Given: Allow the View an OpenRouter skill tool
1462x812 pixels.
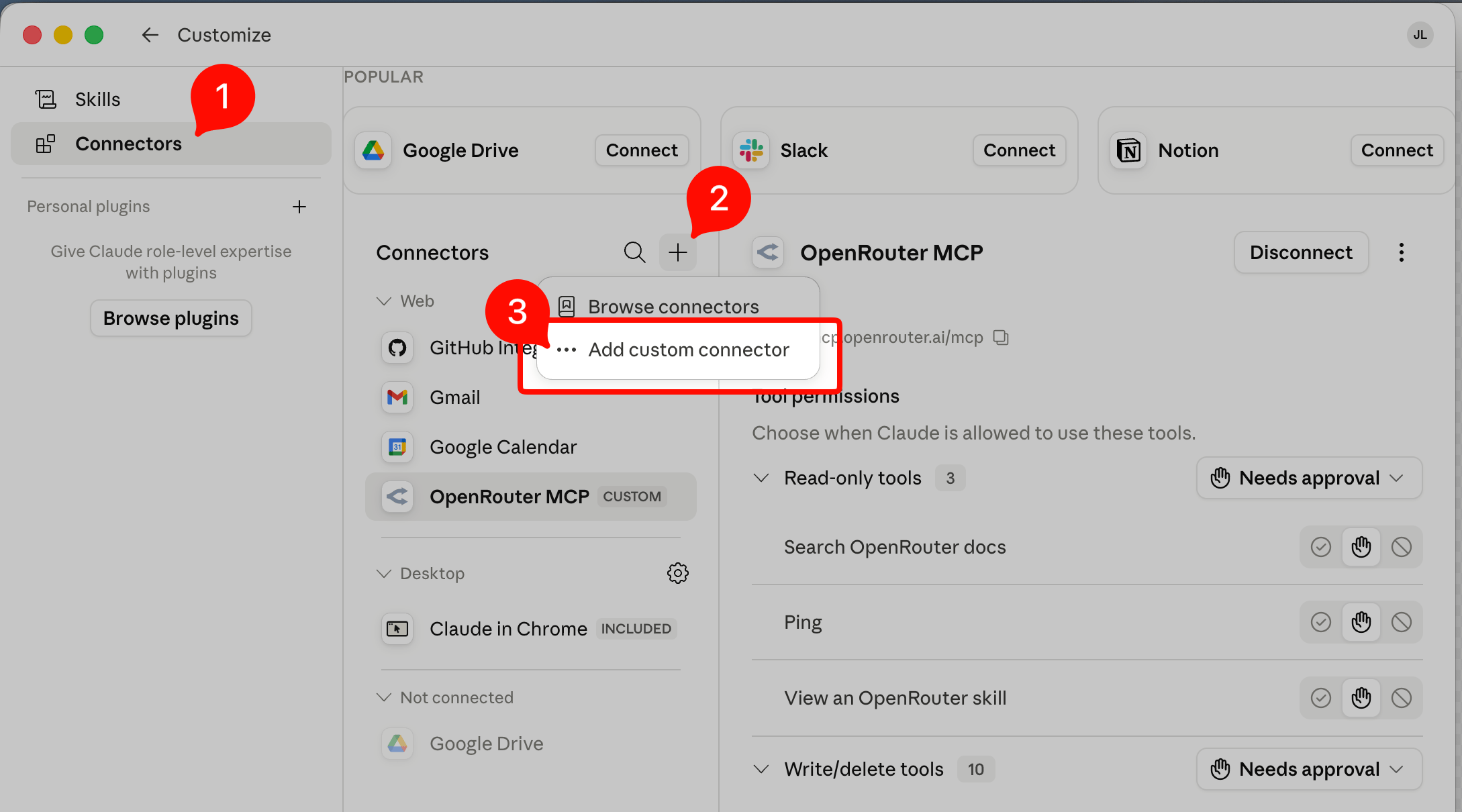Looking at the screenshot, I should (1321, 698).
